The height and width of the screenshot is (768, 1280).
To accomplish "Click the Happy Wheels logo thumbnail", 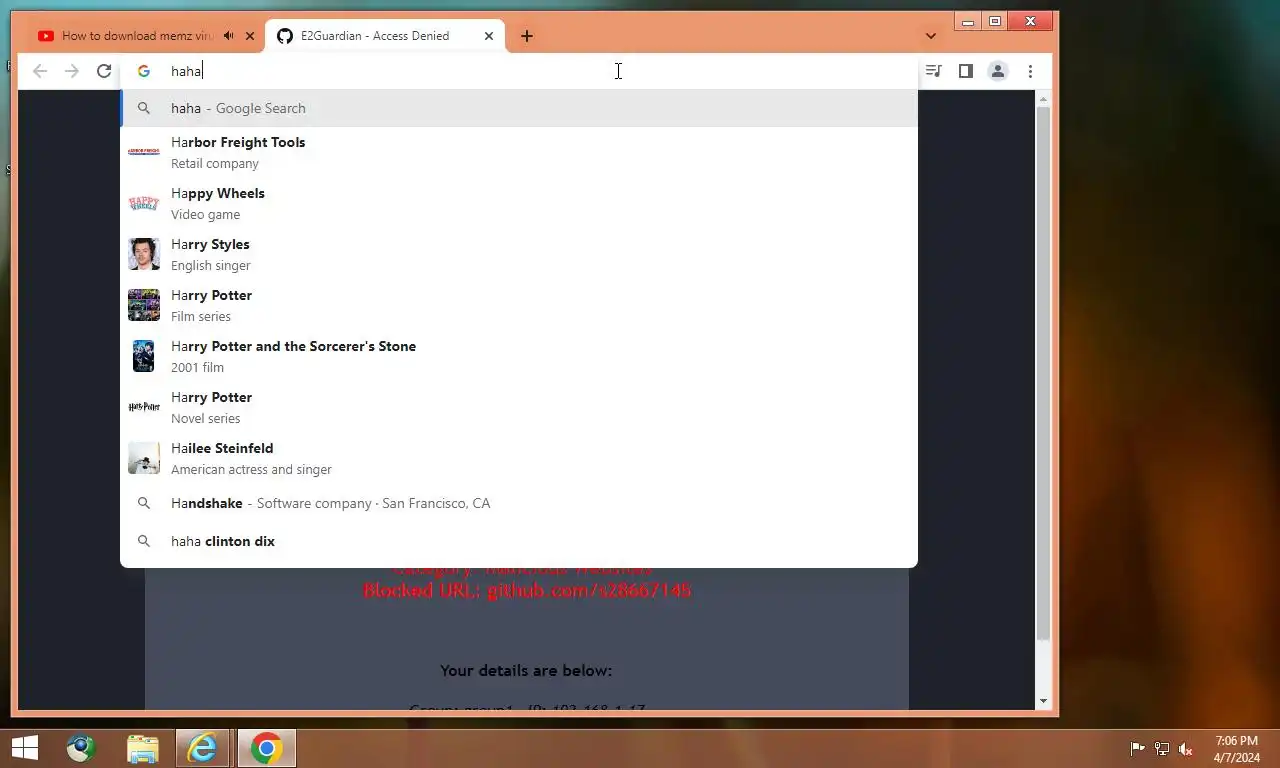I will click(x=144, y=203).
